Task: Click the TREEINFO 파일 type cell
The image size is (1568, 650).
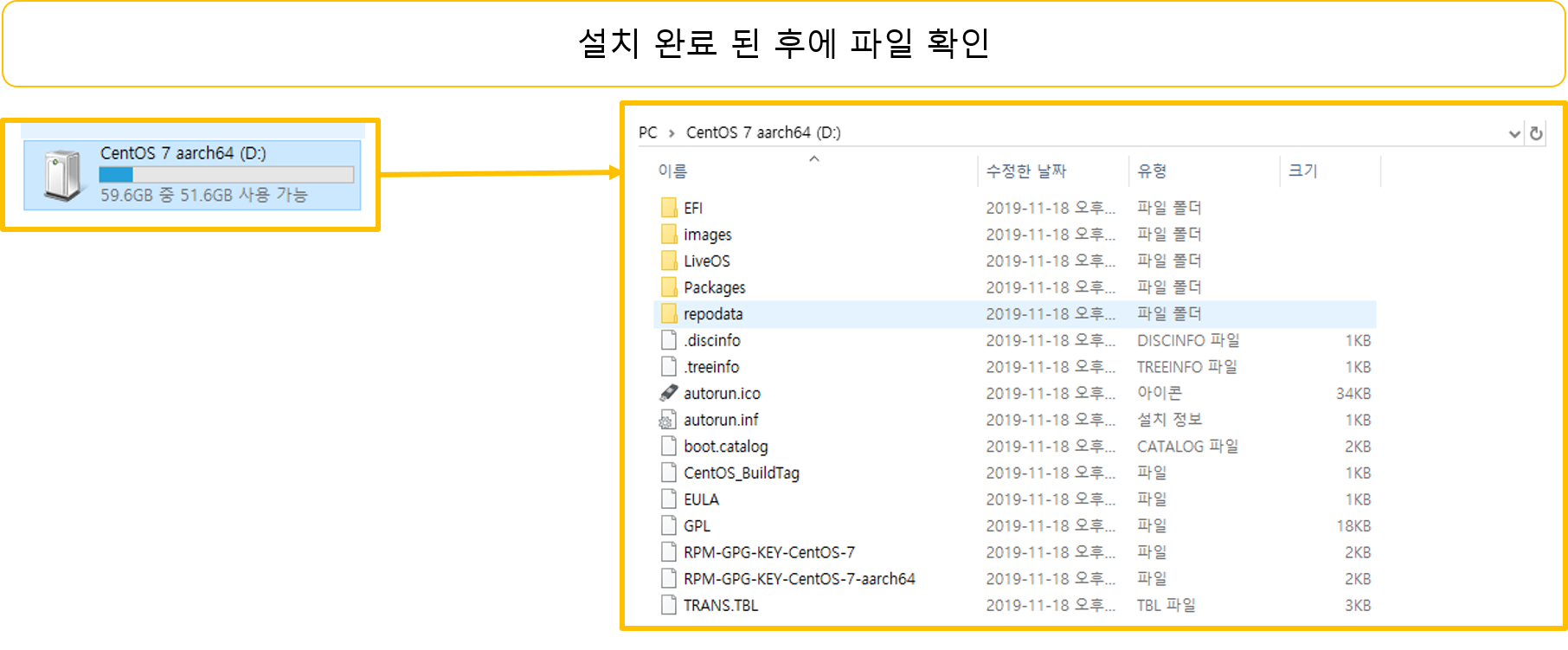Action: point(1187,367)
